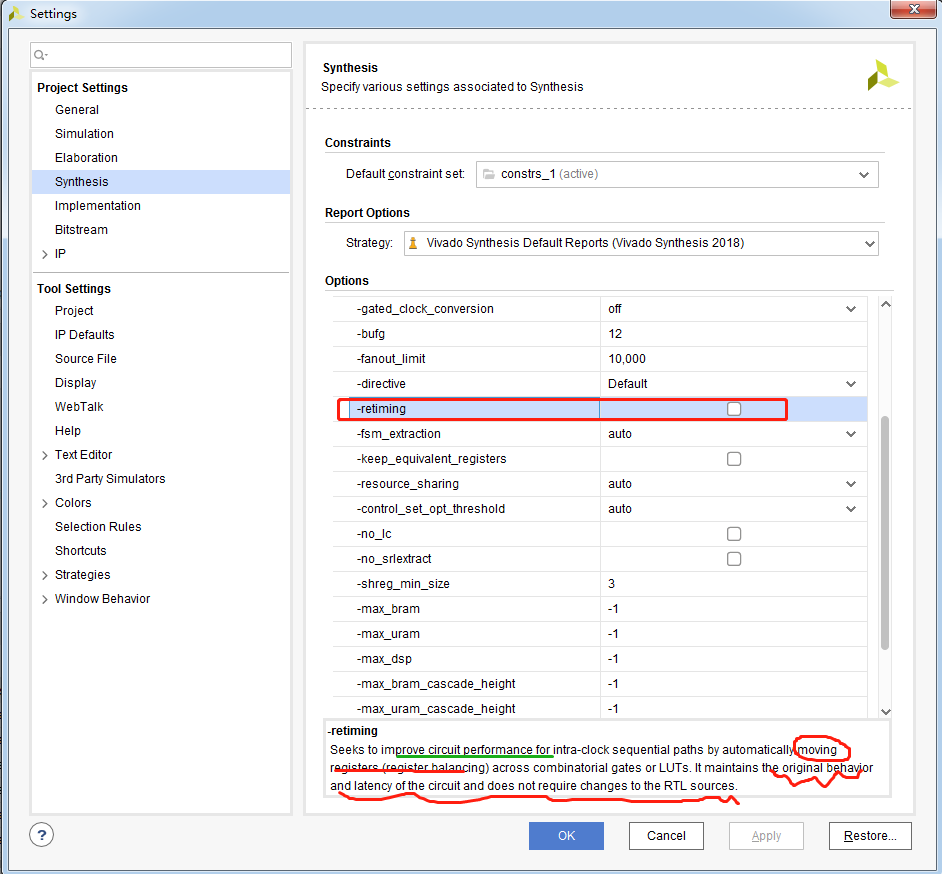The image size is (942, 874).
Task: Open the Report Options Strategy dropdown
Action: [641, 243]
